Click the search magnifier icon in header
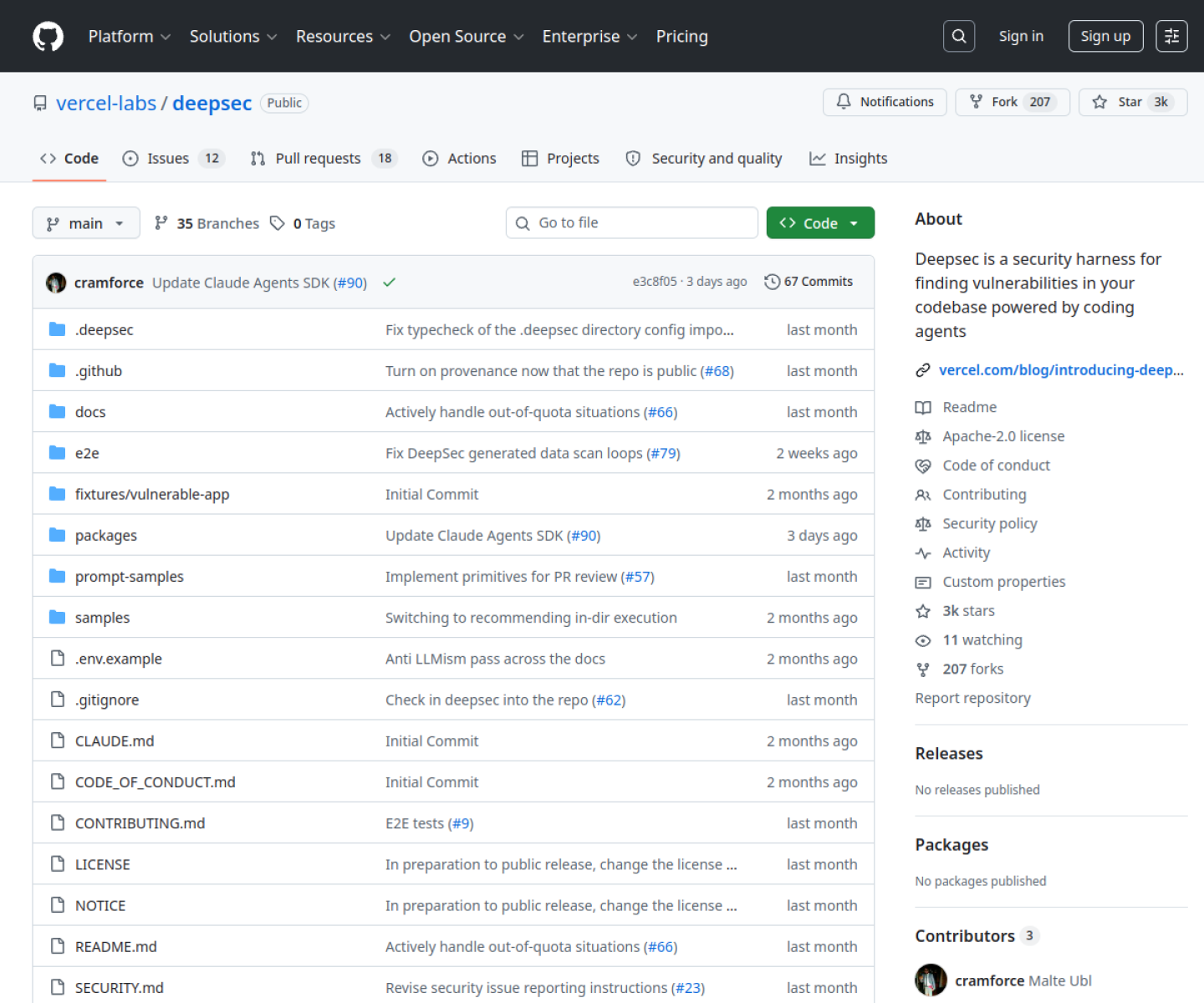Viewport: 1204px width, 1003px height. tap(959, 36)
